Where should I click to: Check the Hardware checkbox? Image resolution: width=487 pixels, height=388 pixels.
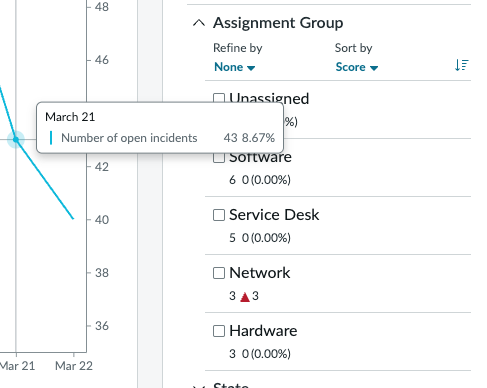219,331
